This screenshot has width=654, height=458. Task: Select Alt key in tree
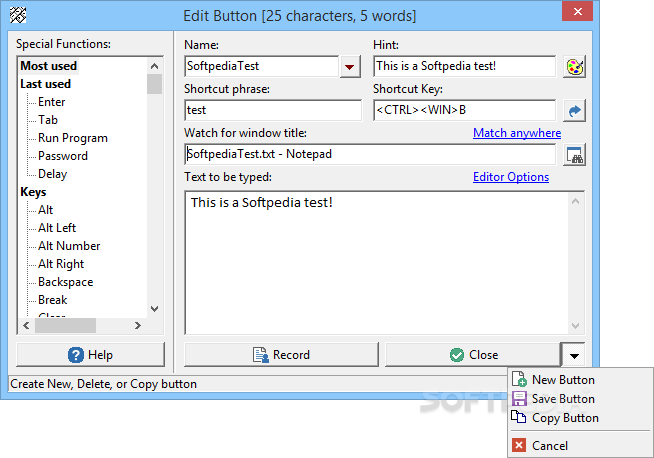click(x=45, y=210)
